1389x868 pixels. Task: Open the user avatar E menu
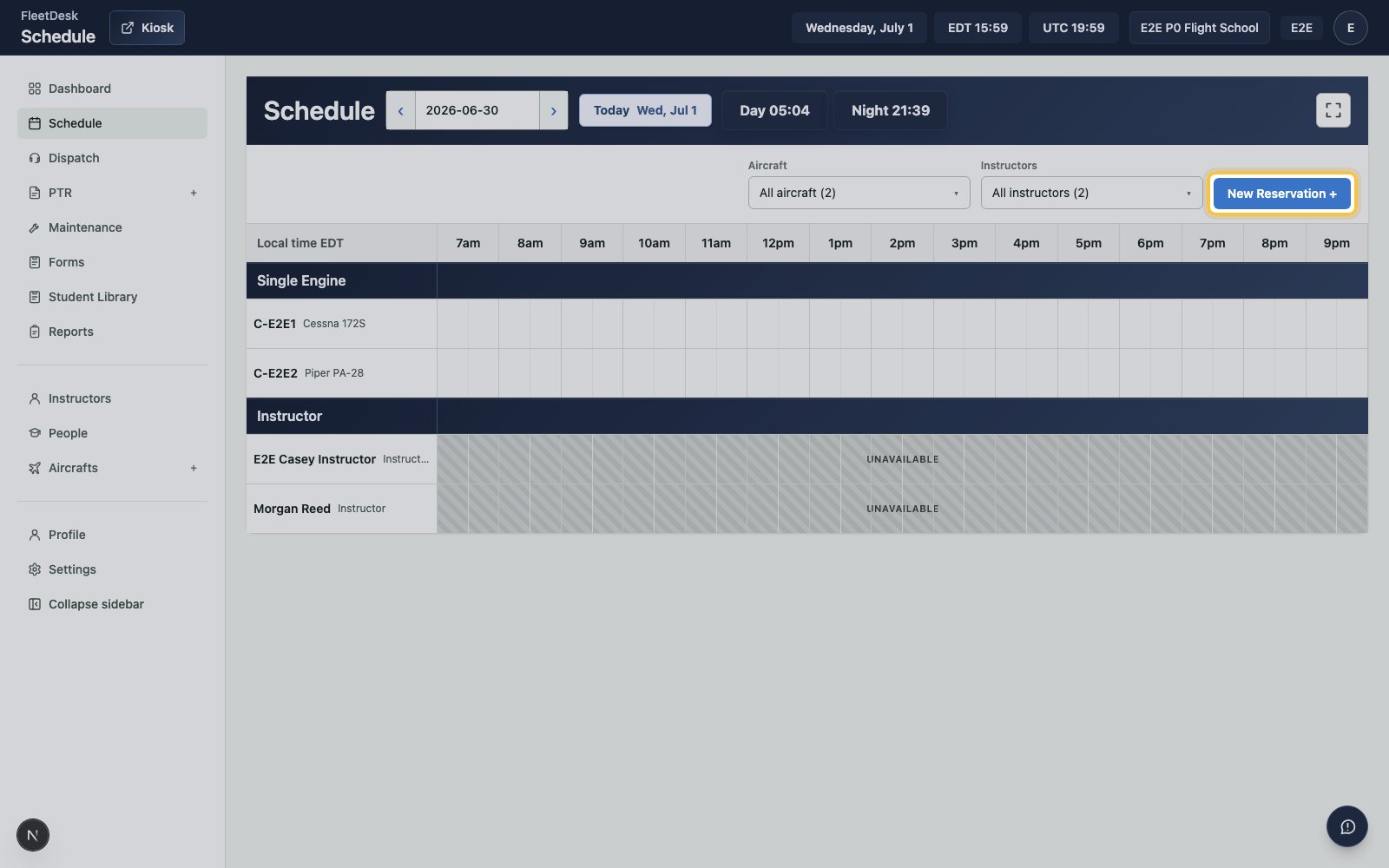[x=1350, y=28]
